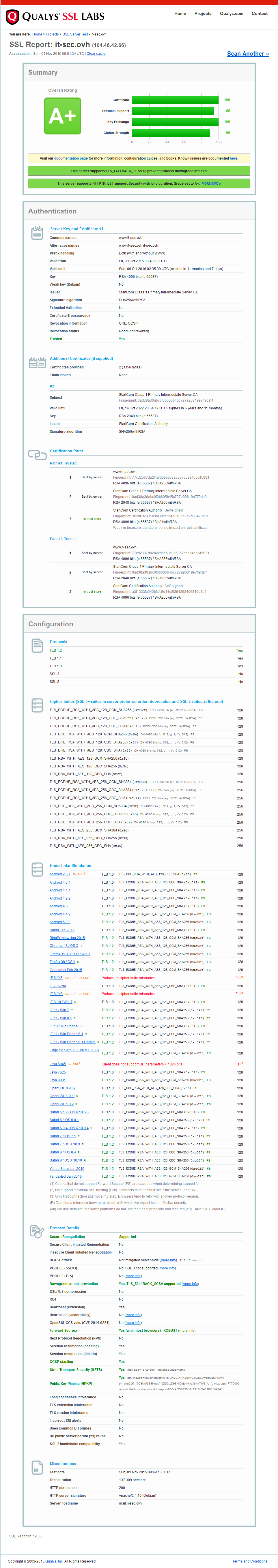Click the Certification Paths chain icon
The height and width of the screenshot is (1568, 278).
point(37,454)
